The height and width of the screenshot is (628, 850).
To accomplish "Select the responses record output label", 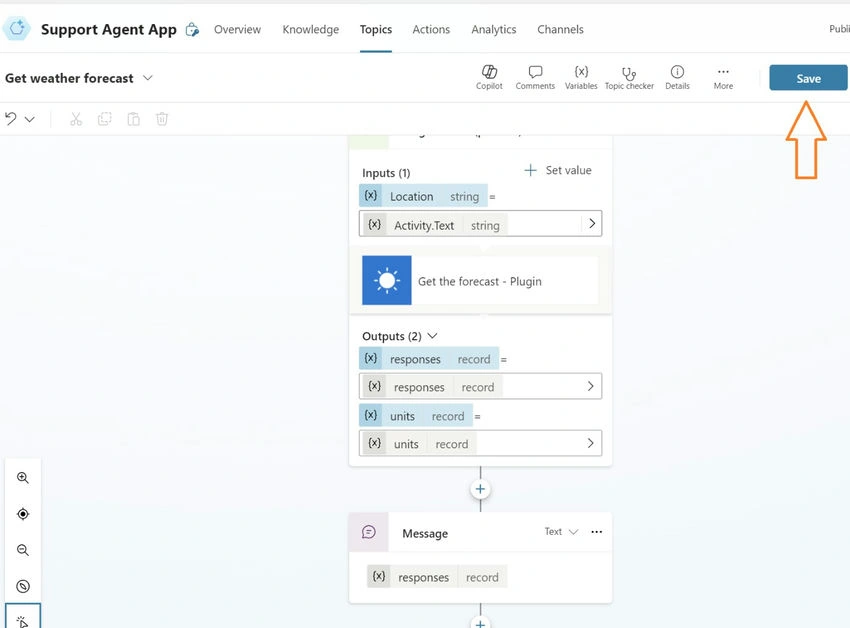I will (x=429, y=358).
